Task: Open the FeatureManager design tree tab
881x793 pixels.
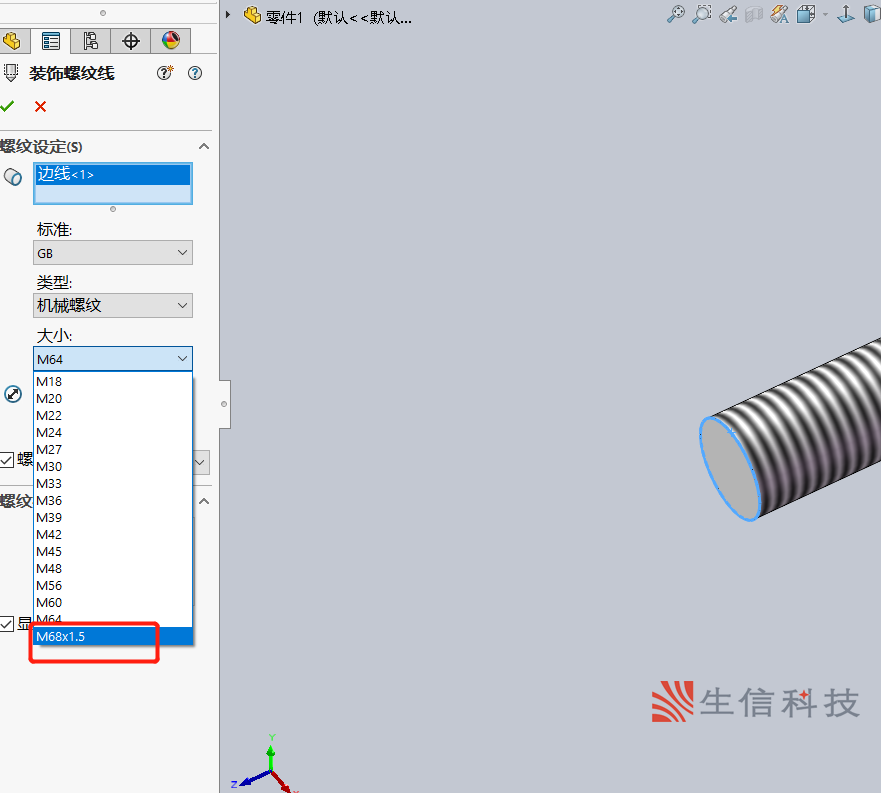Action: (x=12, y=41)
